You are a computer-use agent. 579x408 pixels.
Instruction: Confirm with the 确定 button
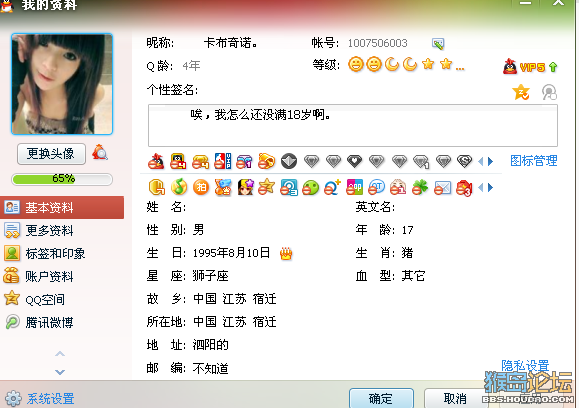(x=381, y=398)
